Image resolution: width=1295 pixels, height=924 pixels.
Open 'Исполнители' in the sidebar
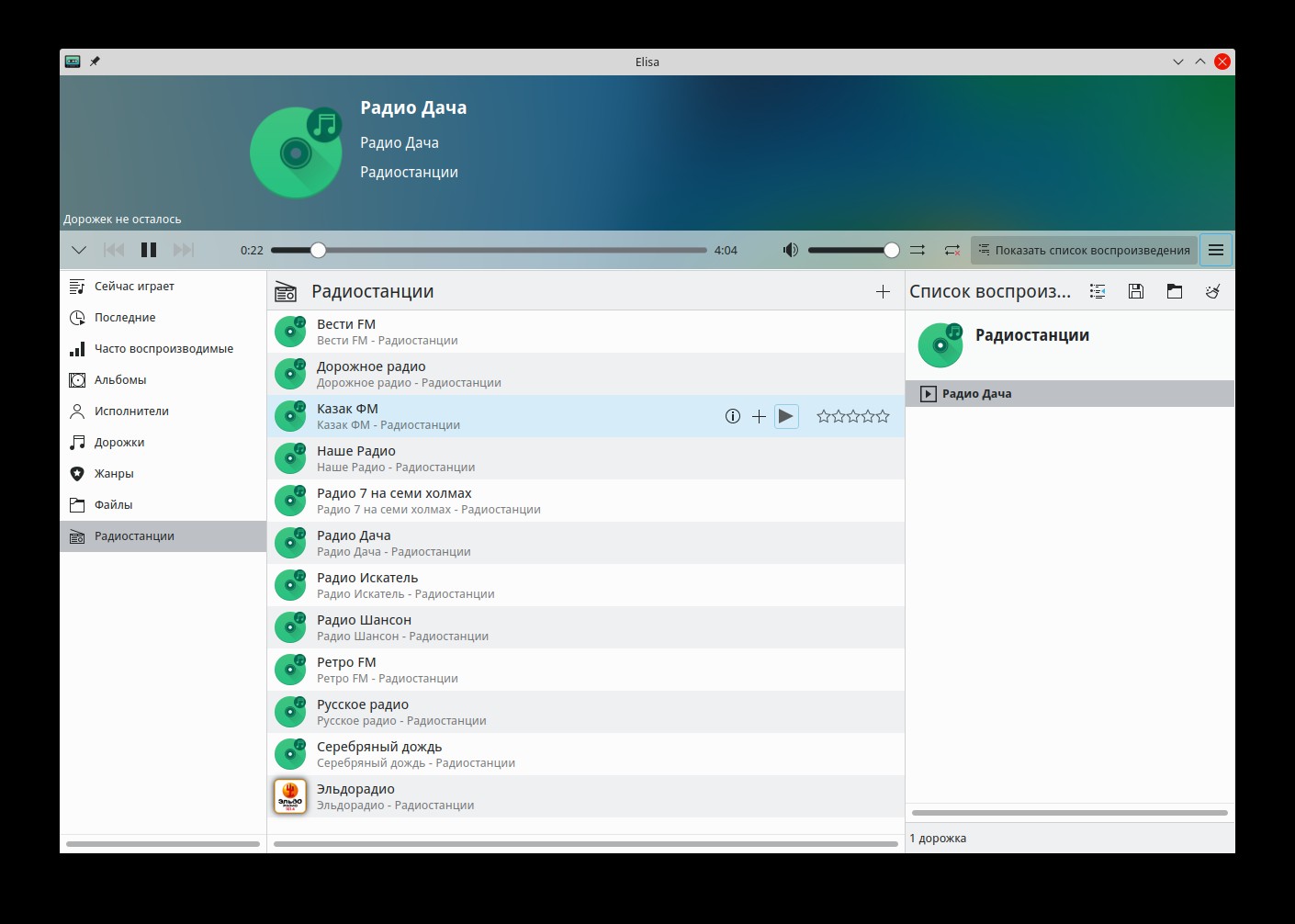tap(163, 411)
